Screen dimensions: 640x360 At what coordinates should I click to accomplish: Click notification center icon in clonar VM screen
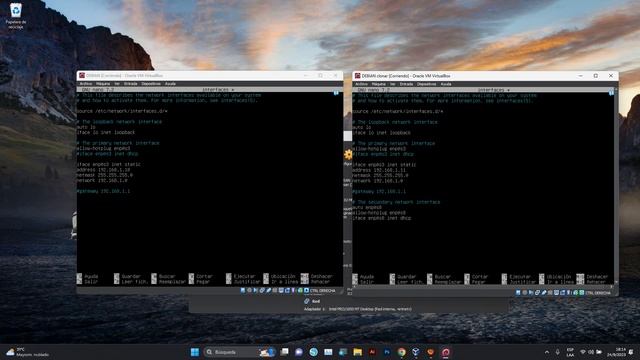pos(611,93)
